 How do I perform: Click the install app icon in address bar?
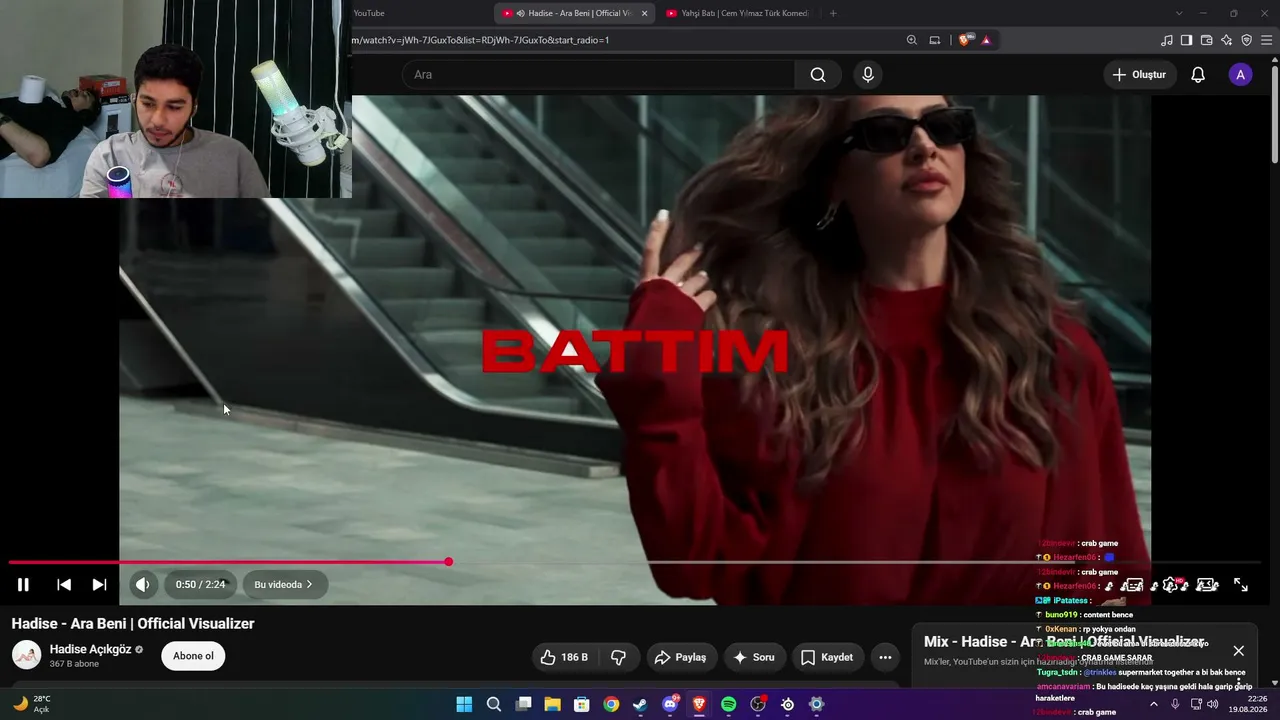(x=935, y=40)
